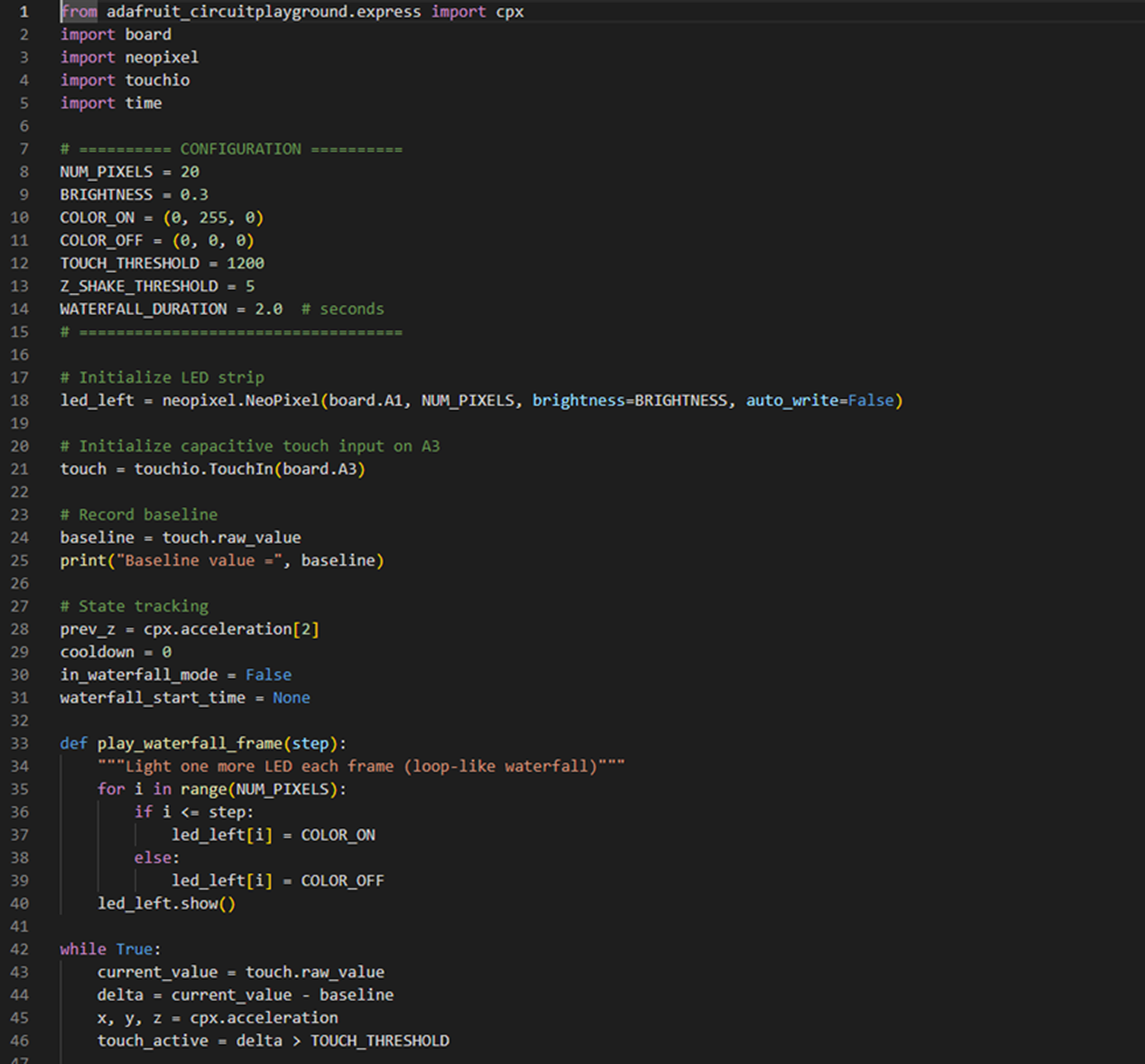Place cursor on BRIGHTNESS value 0.3

(x=194, y=195)
